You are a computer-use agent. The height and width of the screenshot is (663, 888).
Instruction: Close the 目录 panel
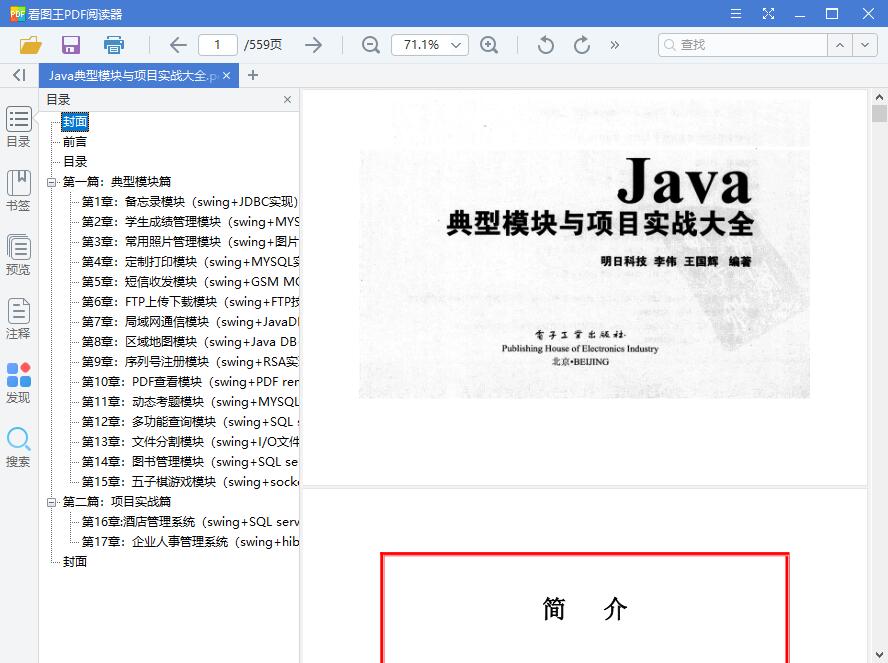coord(287,100)
